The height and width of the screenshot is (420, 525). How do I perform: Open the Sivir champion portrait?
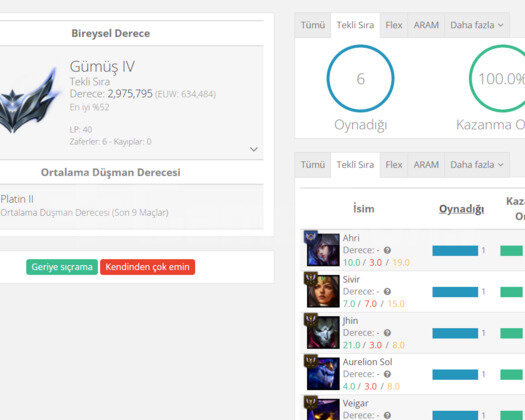[323, 291]
